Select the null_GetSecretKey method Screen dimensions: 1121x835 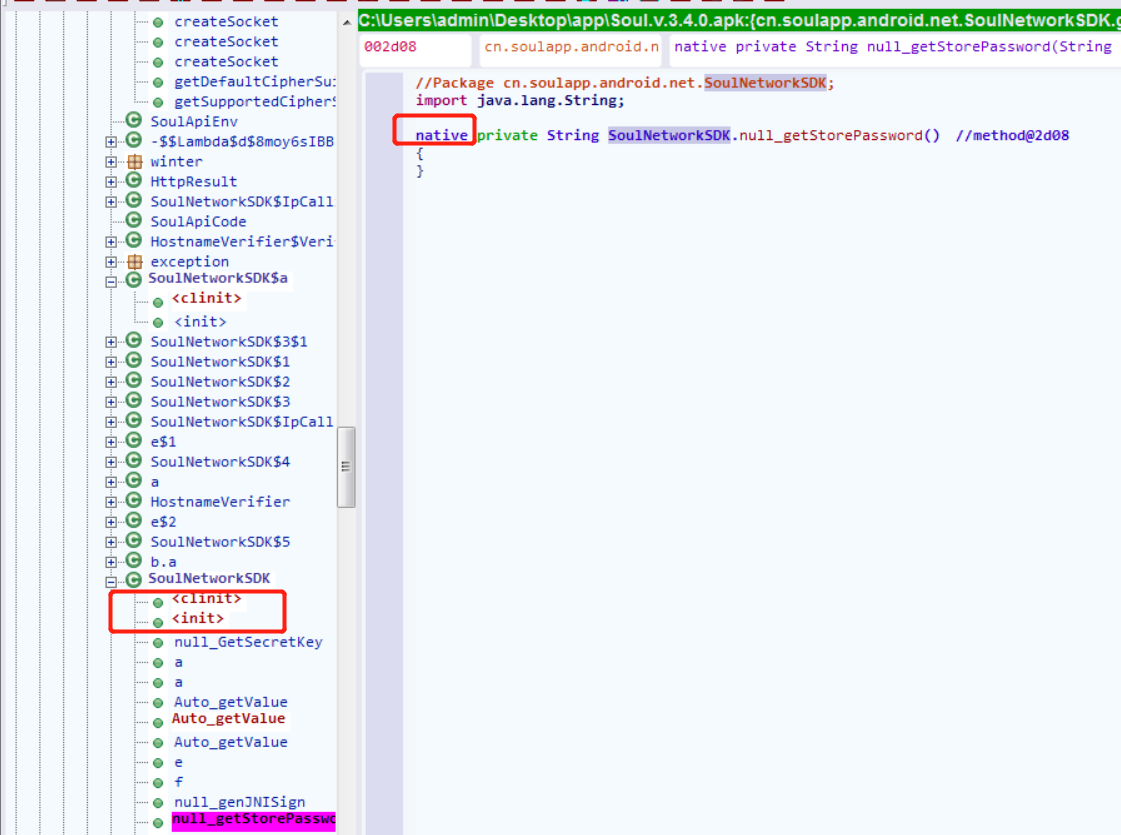click(x=248, y=642)
